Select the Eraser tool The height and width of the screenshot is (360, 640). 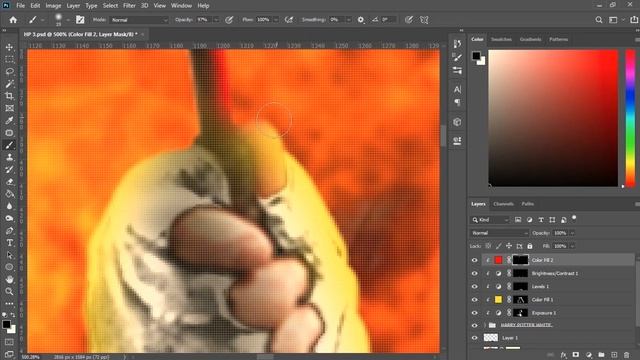[9, 182]
